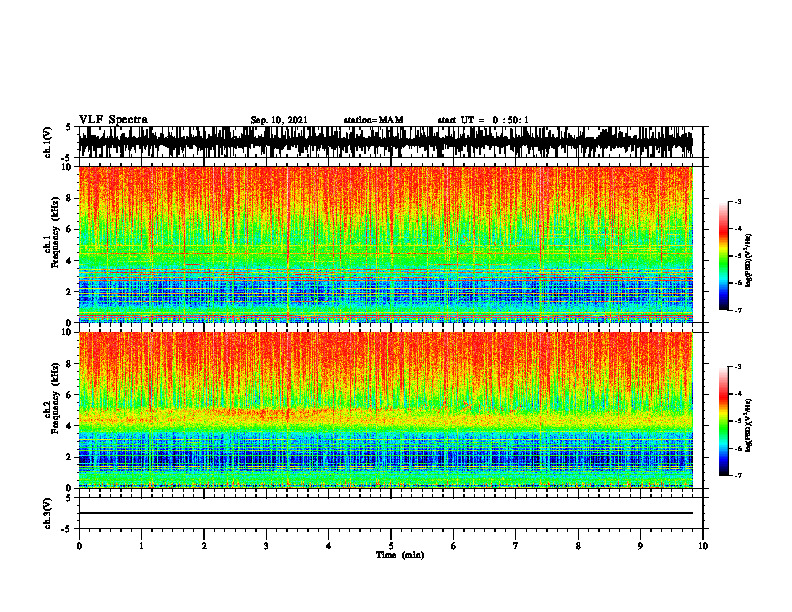Click the "-7" label on ch.2 color bar
The image size is (792, 612).
[737, 475]
